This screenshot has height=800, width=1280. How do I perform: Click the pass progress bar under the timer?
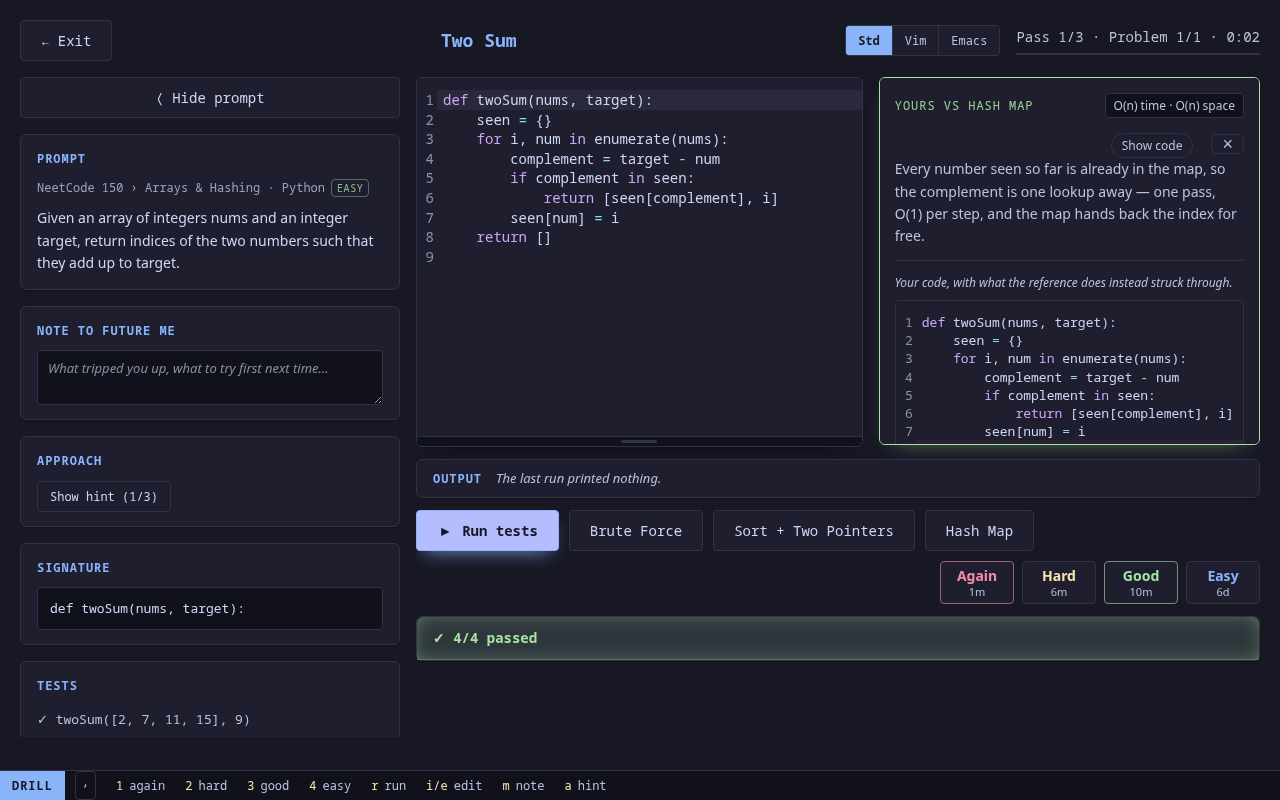coord(1138,53)
